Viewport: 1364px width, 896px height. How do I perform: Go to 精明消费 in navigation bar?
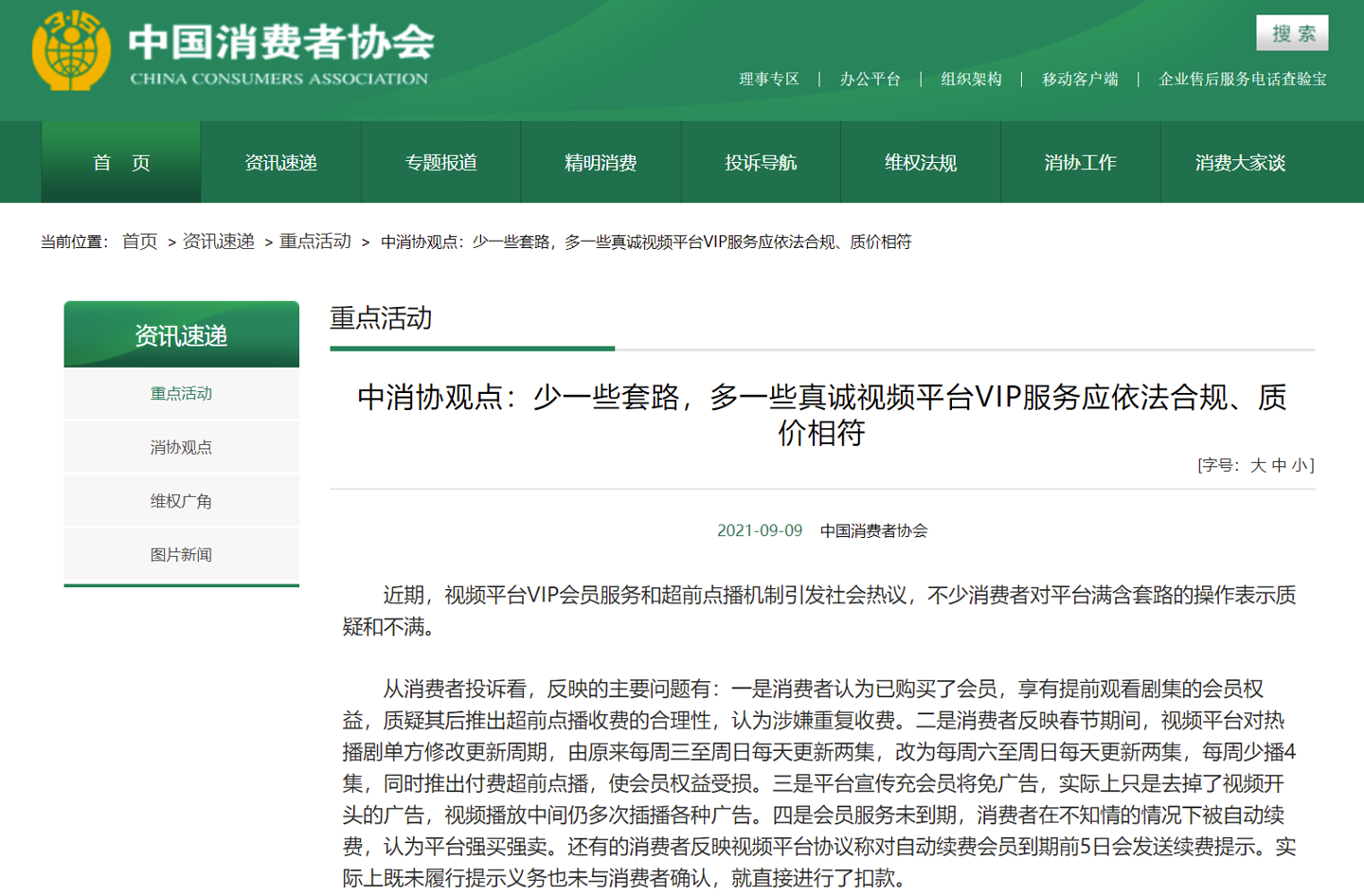(601, 163)
